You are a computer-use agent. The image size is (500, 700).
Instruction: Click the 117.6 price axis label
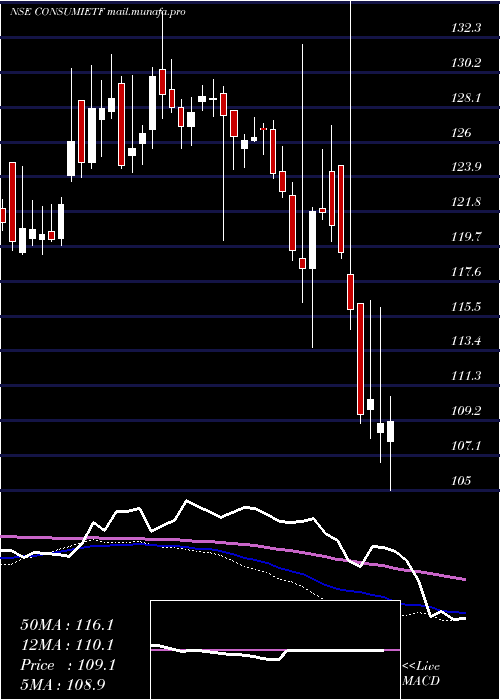466,272
